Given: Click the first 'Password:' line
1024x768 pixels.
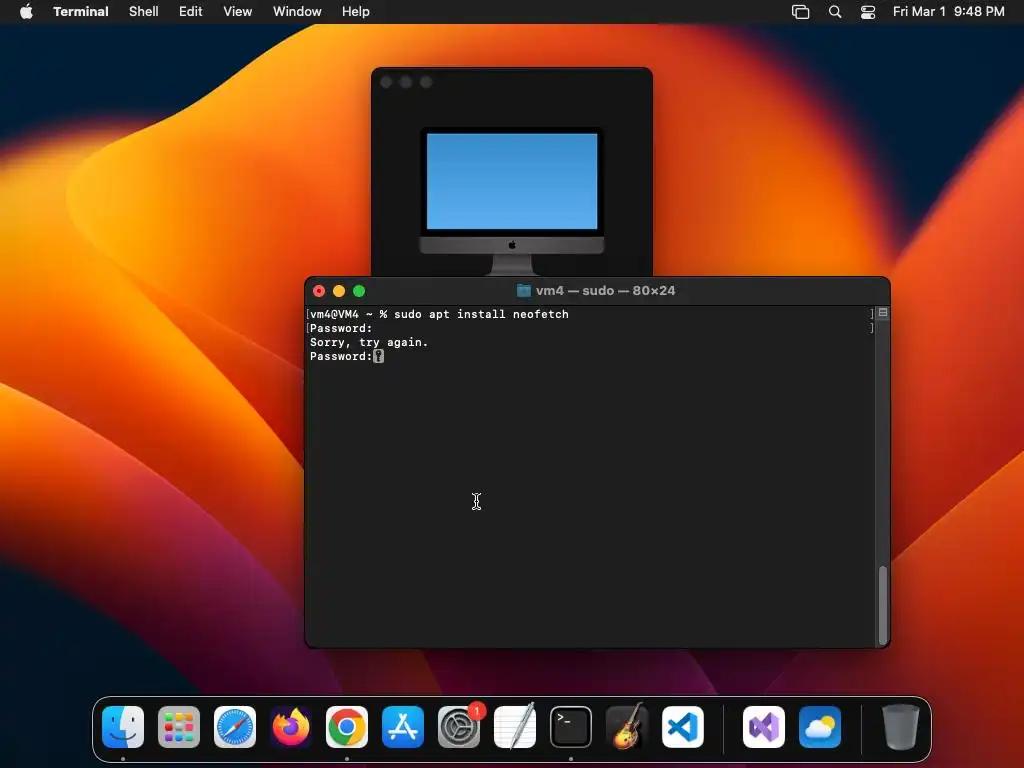Looking at the screenshot, I should 341,328.
